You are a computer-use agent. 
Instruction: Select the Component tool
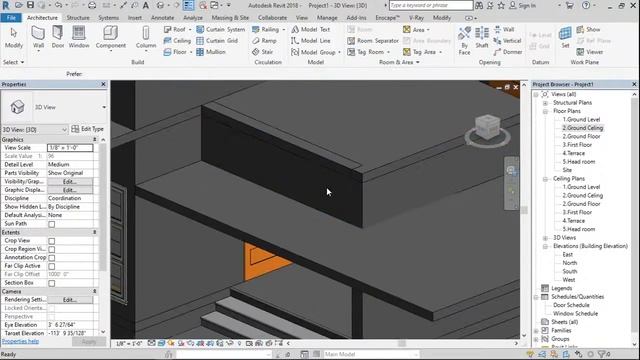[x=111, y=38]
